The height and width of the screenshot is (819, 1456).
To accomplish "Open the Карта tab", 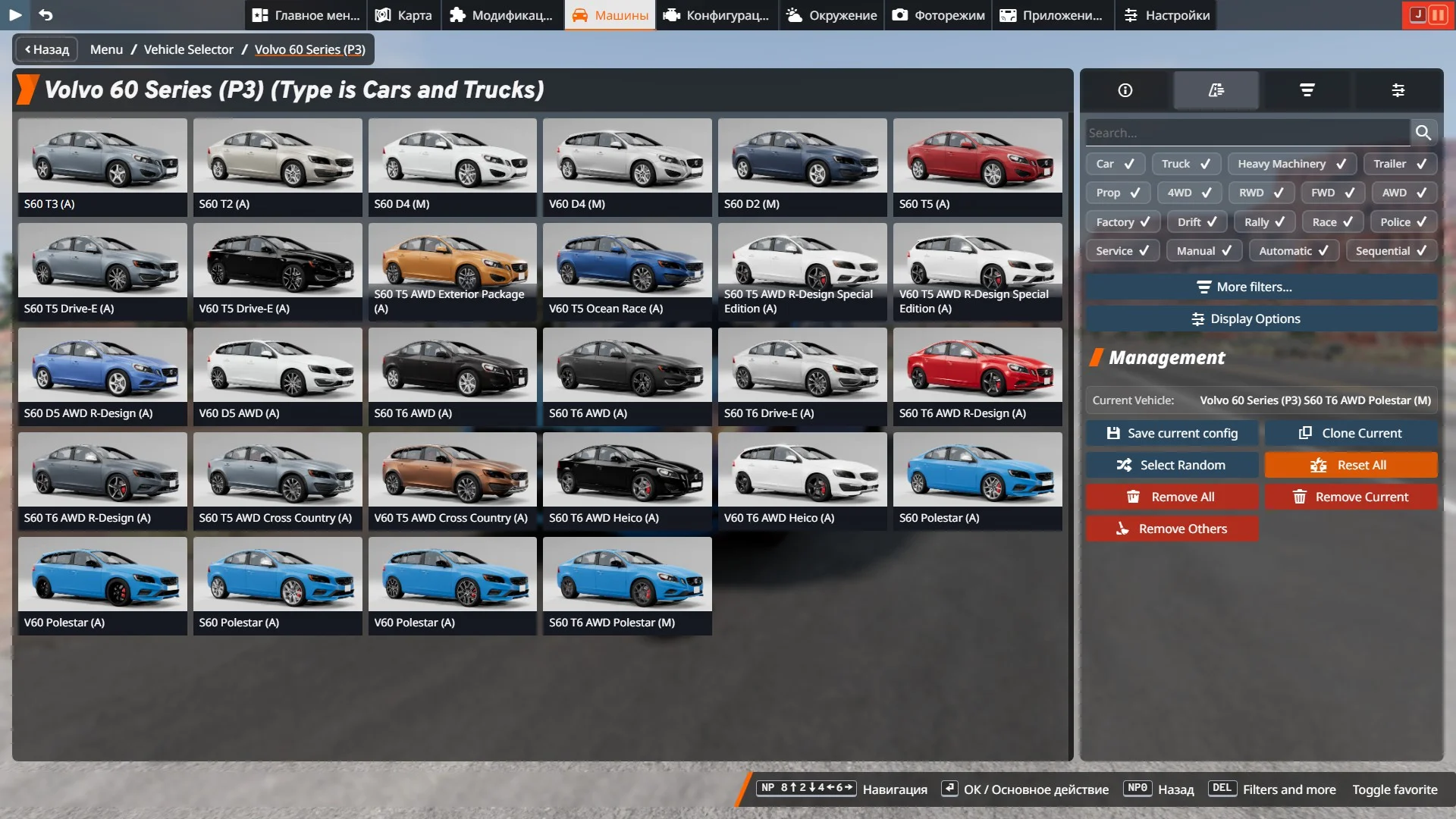I will click(x=404, y=15).
